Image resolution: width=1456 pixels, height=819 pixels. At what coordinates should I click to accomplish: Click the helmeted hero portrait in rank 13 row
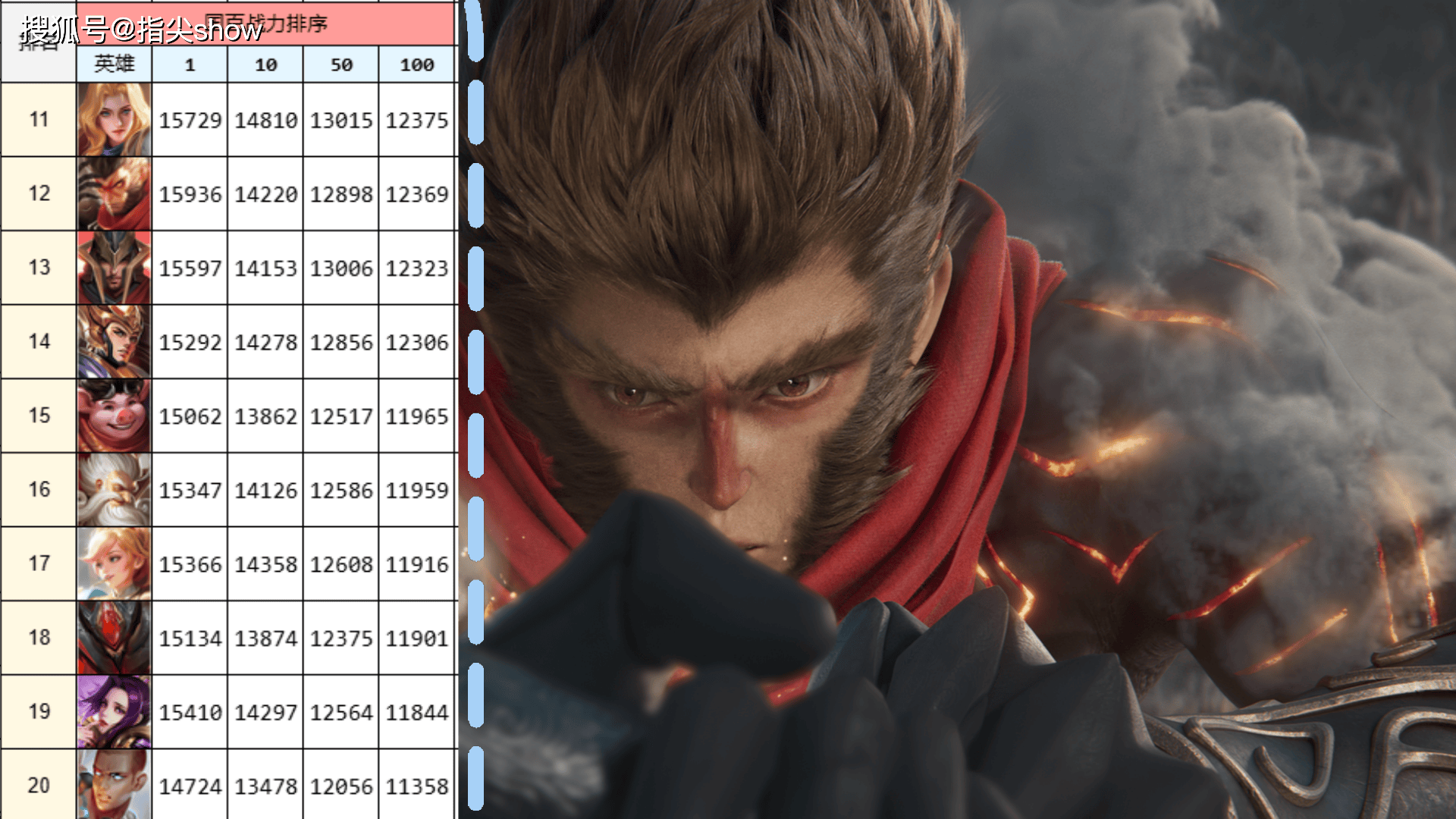[115, 268]
